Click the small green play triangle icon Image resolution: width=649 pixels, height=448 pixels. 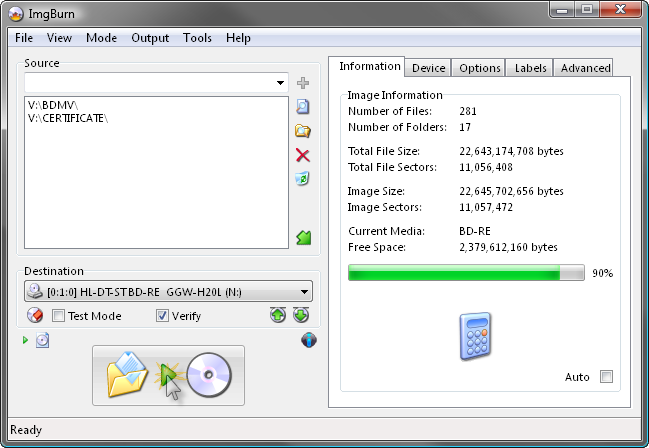tap(25, 340)
